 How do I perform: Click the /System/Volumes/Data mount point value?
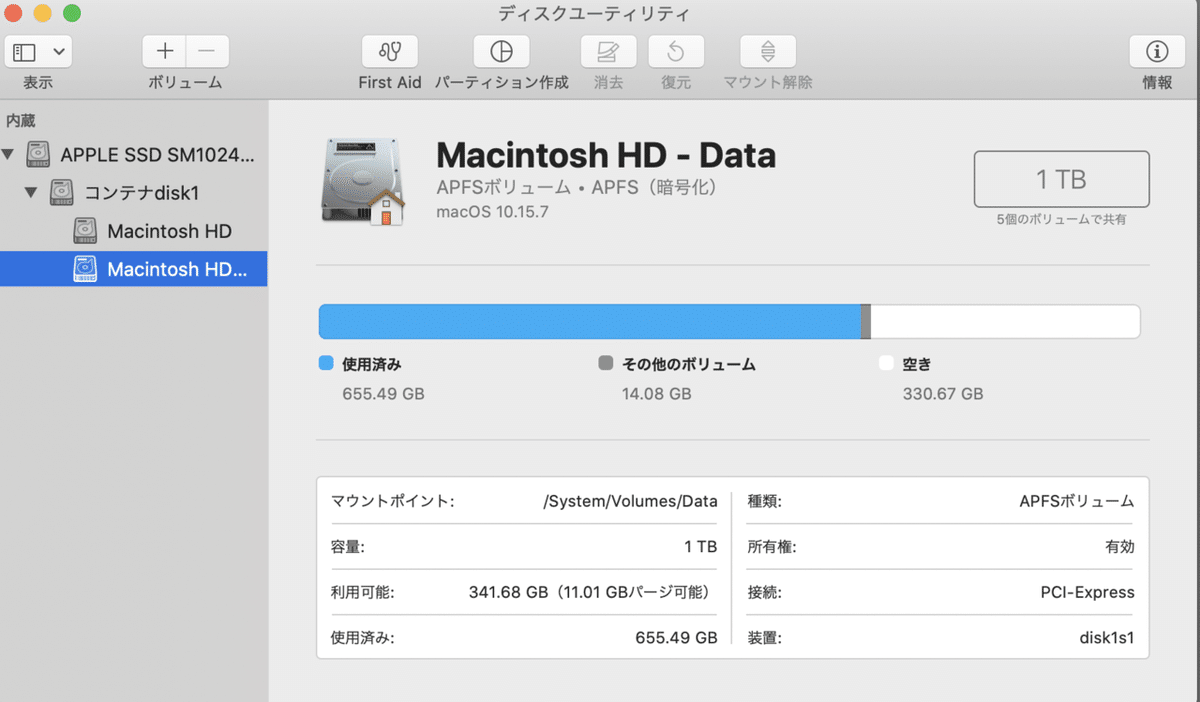click(x=630, y=501)
